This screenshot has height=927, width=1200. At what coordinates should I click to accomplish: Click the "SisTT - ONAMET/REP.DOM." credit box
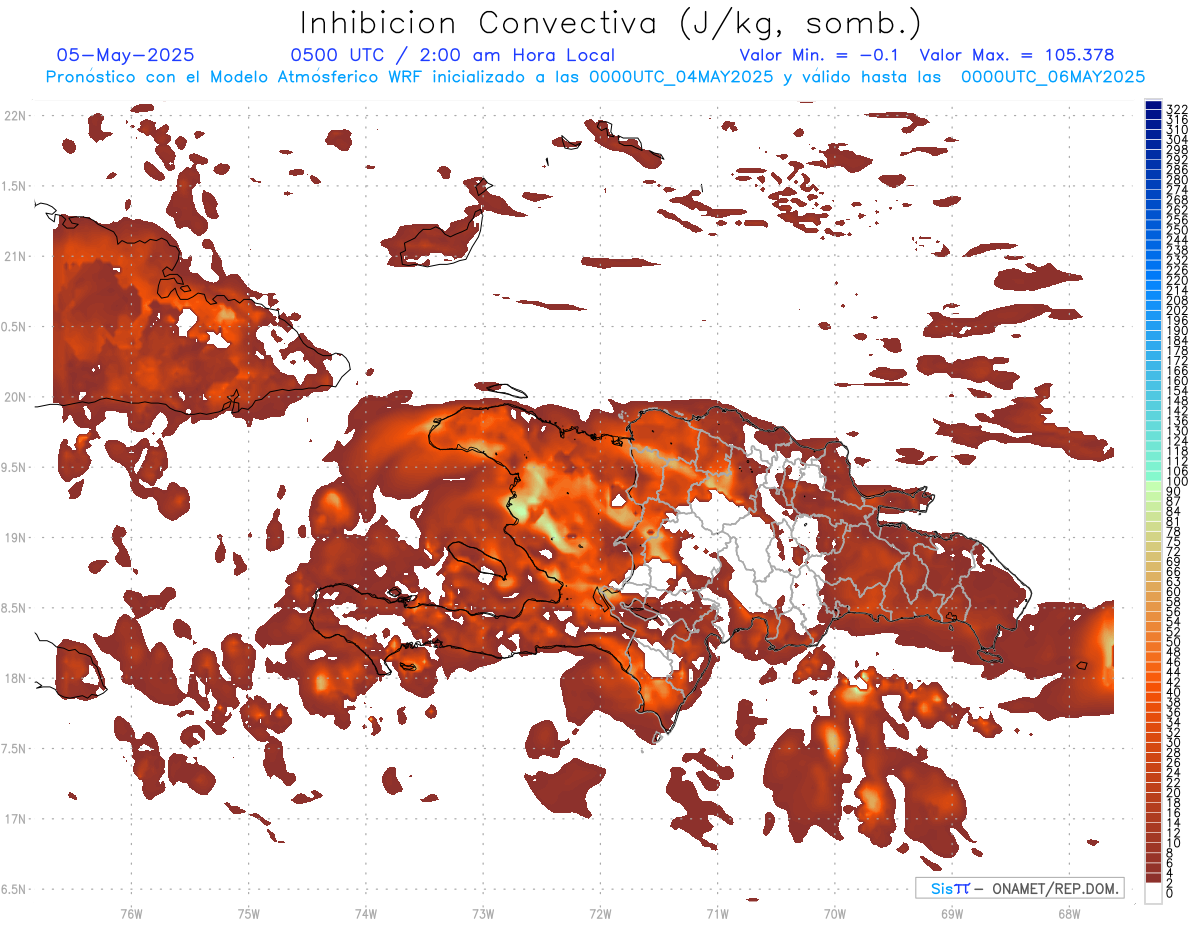point(1019,888)
